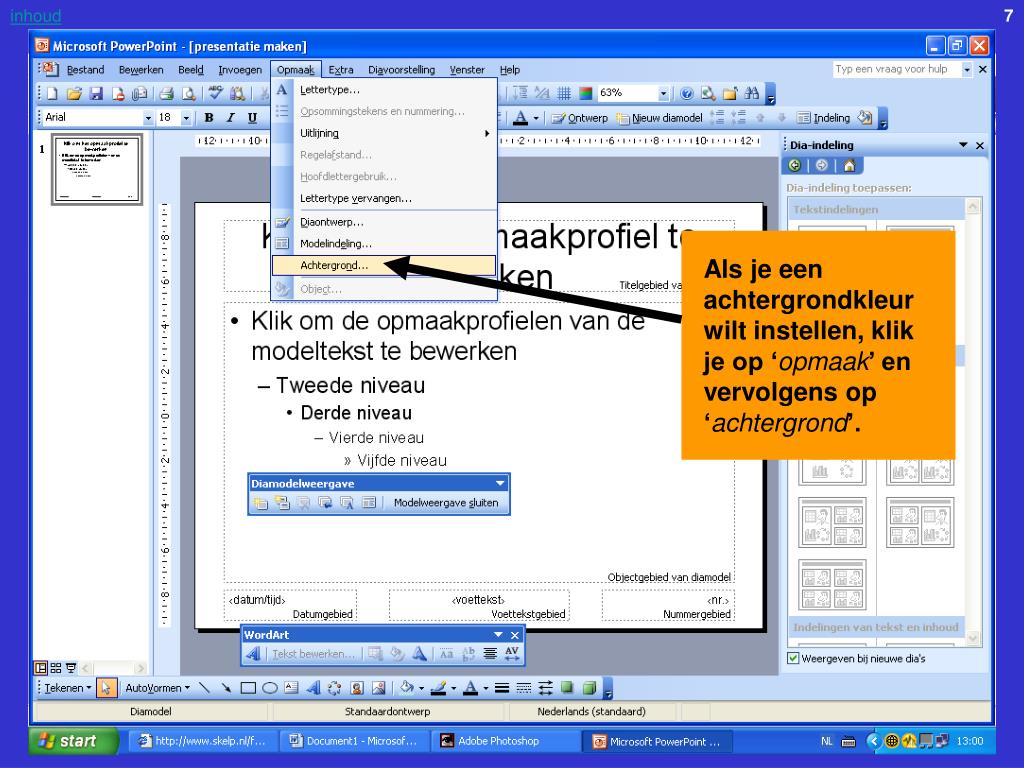The width and height of the screenshot is (1024, 768).
Task: Click the Print toolbar icon
Action: click(x=167, y=94)
